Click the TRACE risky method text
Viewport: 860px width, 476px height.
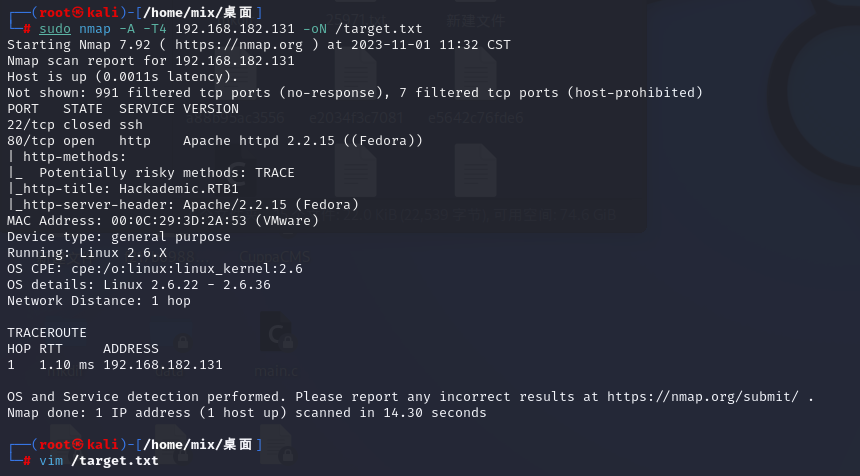[x=275, y=173]
